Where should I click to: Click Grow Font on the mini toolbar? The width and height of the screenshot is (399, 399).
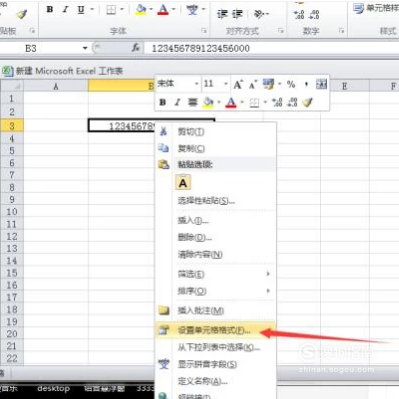pos(238,84)
